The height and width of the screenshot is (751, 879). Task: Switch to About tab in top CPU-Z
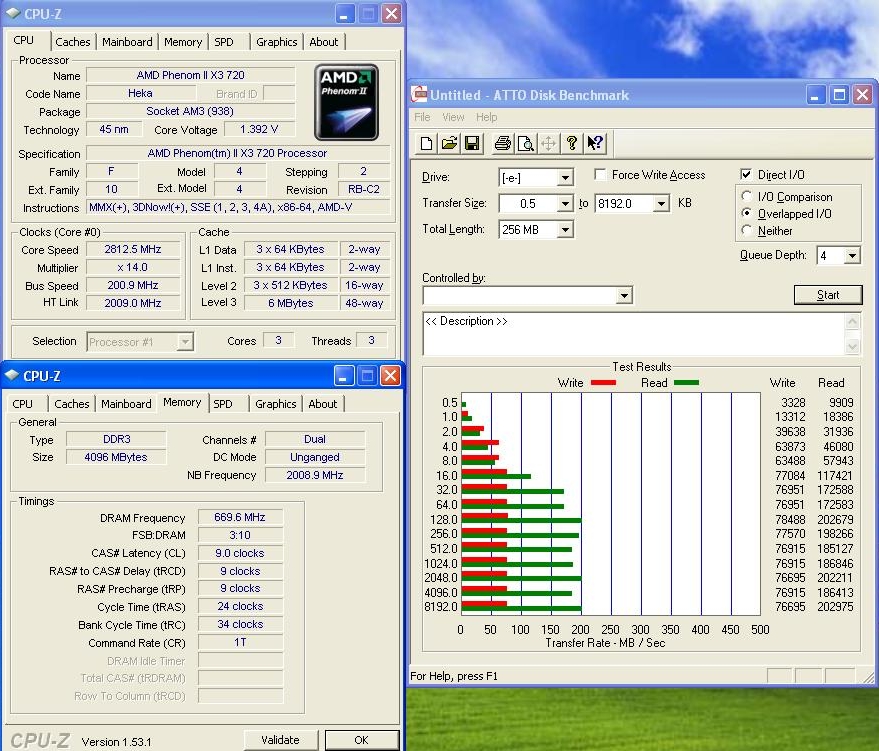pos(323,42)
